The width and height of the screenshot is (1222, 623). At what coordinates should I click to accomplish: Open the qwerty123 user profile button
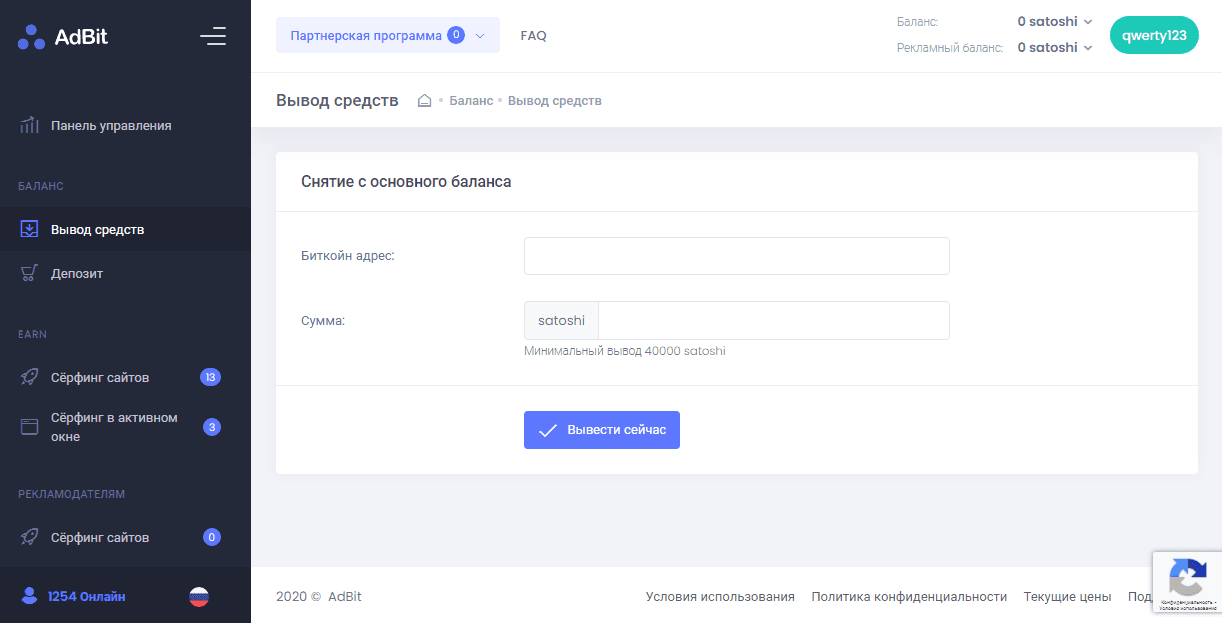coord(1154,35)
